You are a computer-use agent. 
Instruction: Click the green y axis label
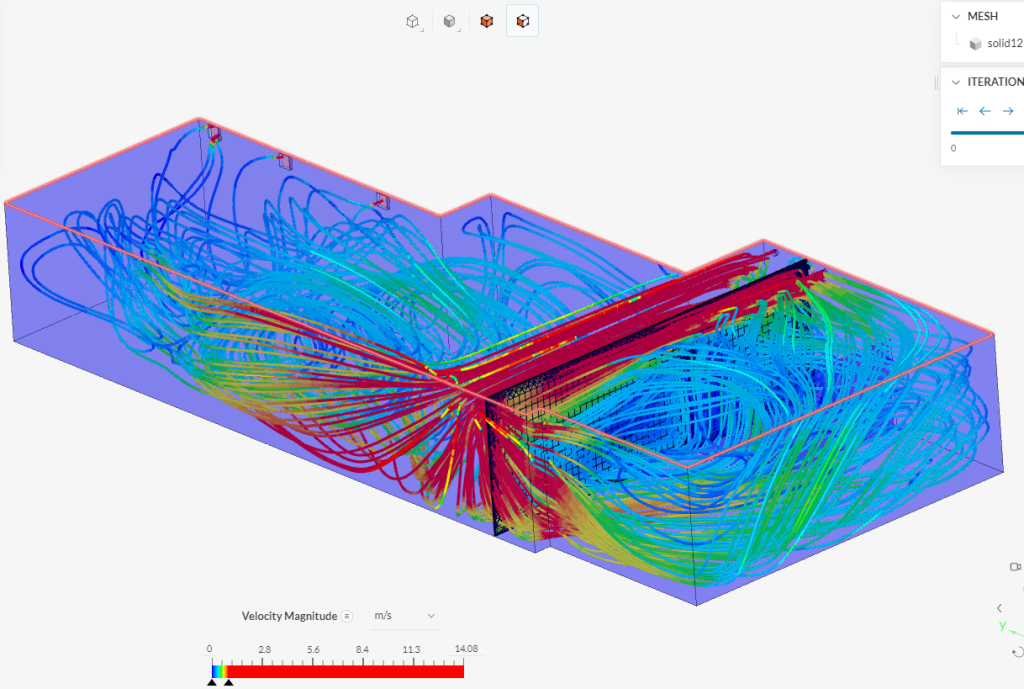(x=1002, y=625)
